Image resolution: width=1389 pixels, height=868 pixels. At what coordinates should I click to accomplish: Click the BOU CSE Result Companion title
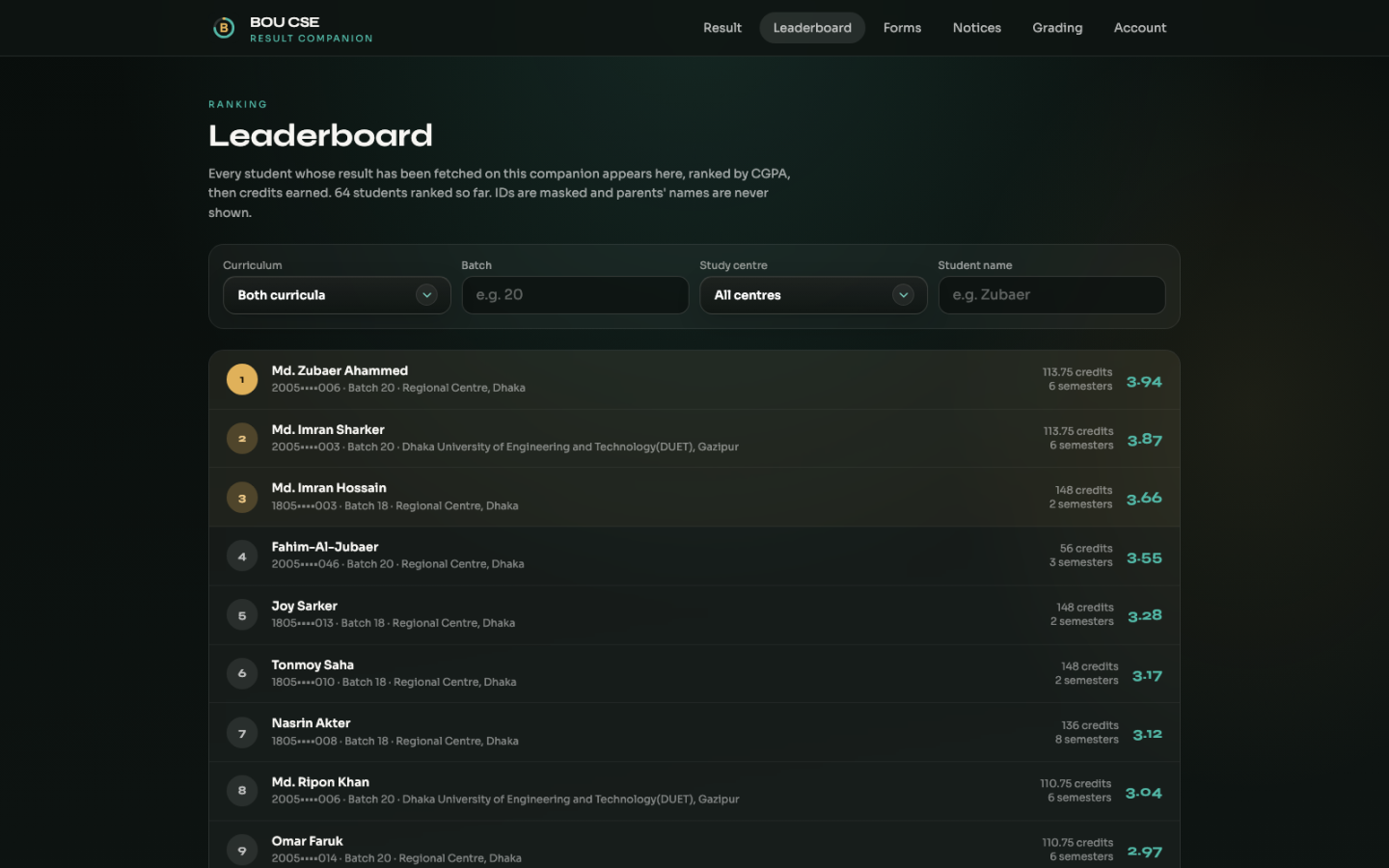[x=311, y=29]
